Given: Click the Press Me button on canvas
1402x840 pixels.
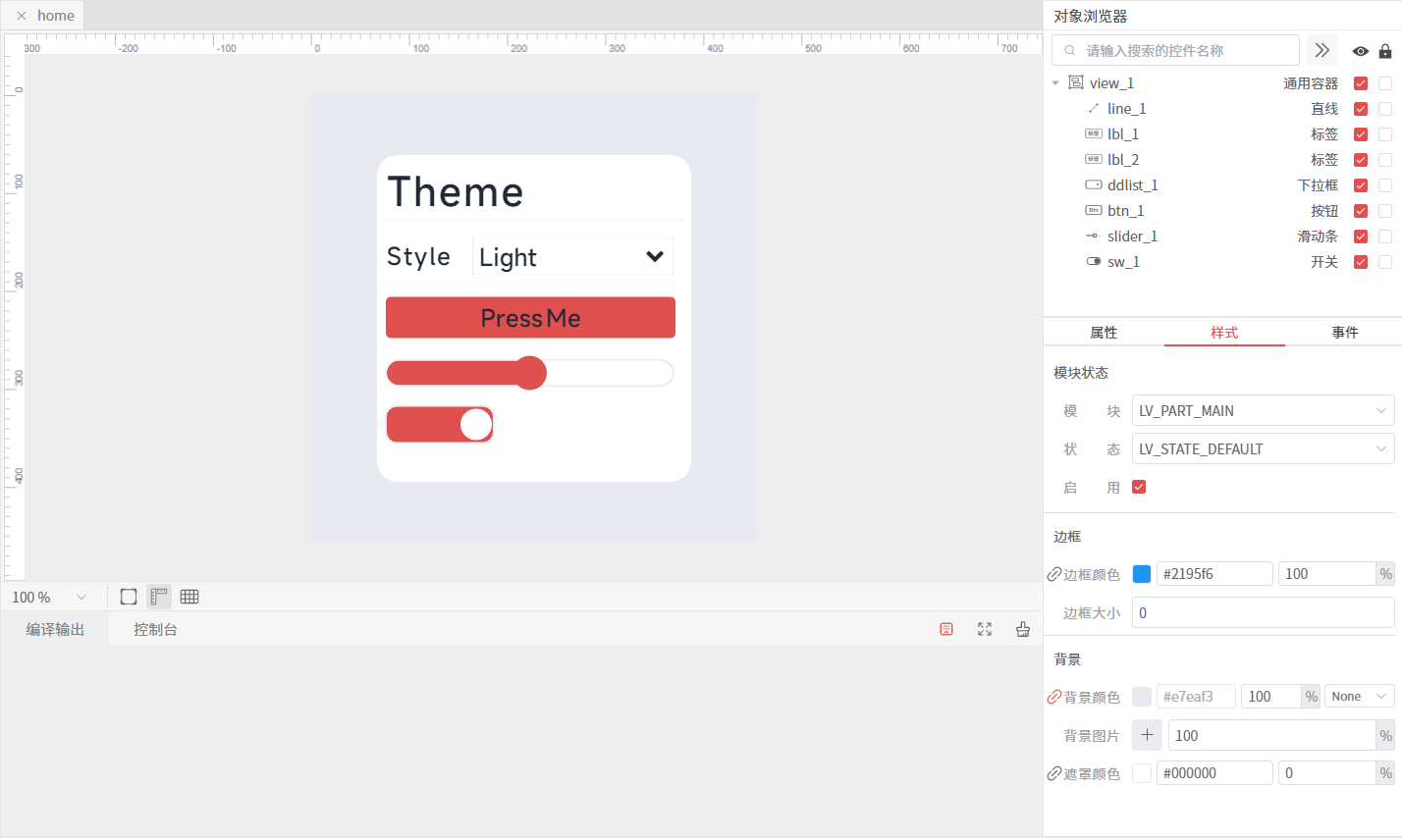Looking at the screenshot, I should coord(530,318).
